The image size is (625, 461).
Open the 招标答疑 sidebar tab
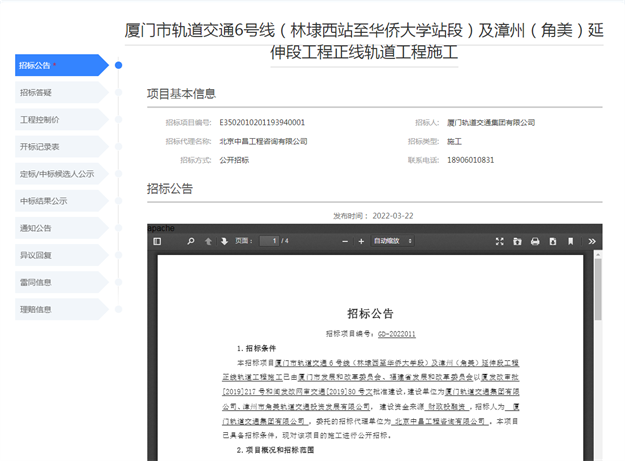click(x=61, y=92)
